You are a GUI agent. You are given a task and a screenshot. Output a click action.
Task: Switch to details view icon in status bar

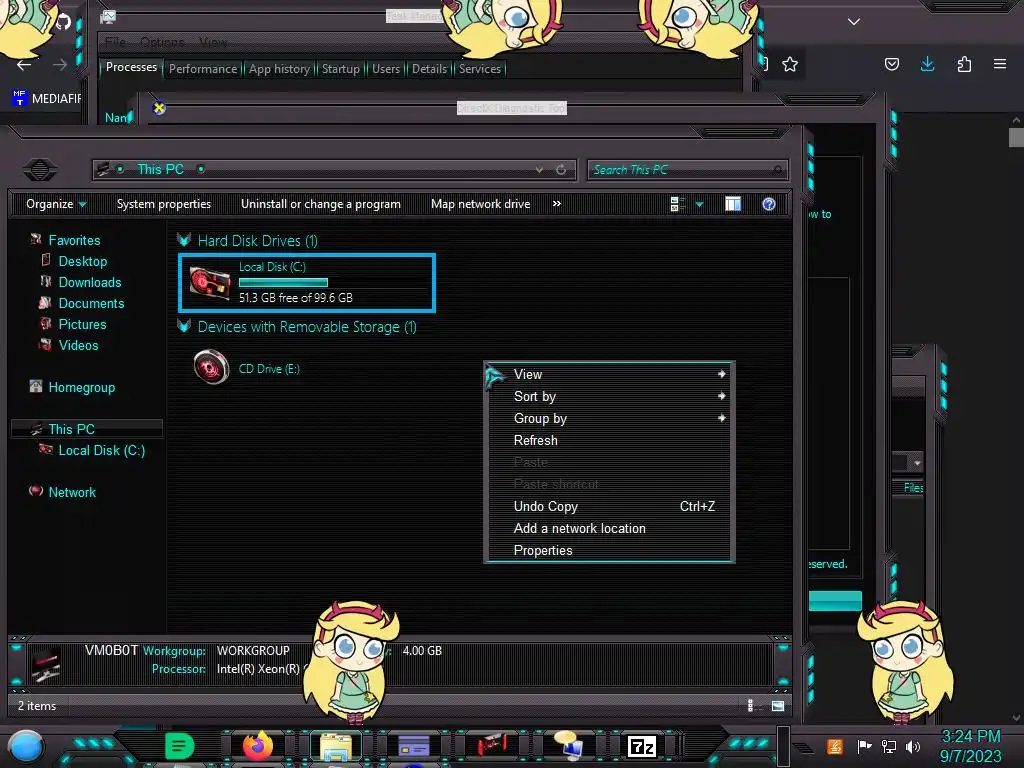click(x=750, y=705)
